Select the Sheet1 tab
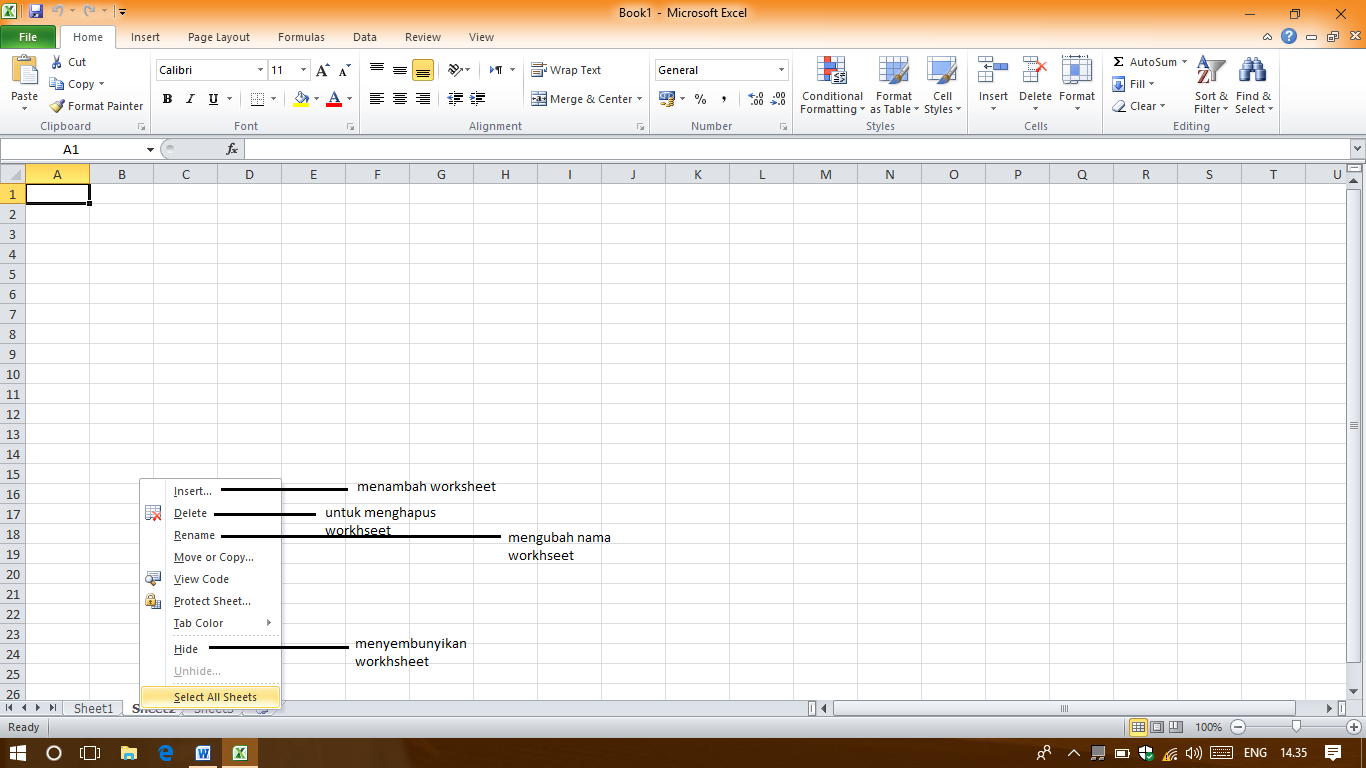This screenshot has height=768, width=1366. click(x=93, y=708)
